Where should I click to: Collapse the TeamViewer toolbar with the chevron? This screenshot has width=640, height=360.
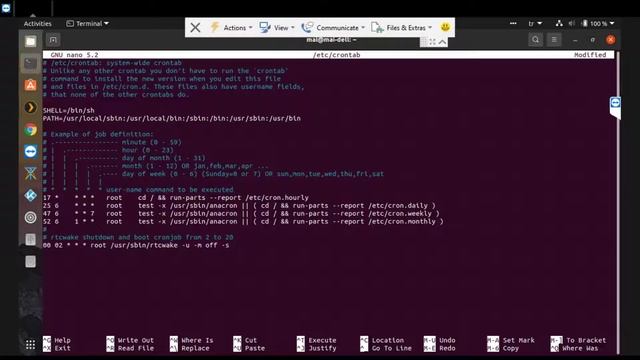coord(442,42)
